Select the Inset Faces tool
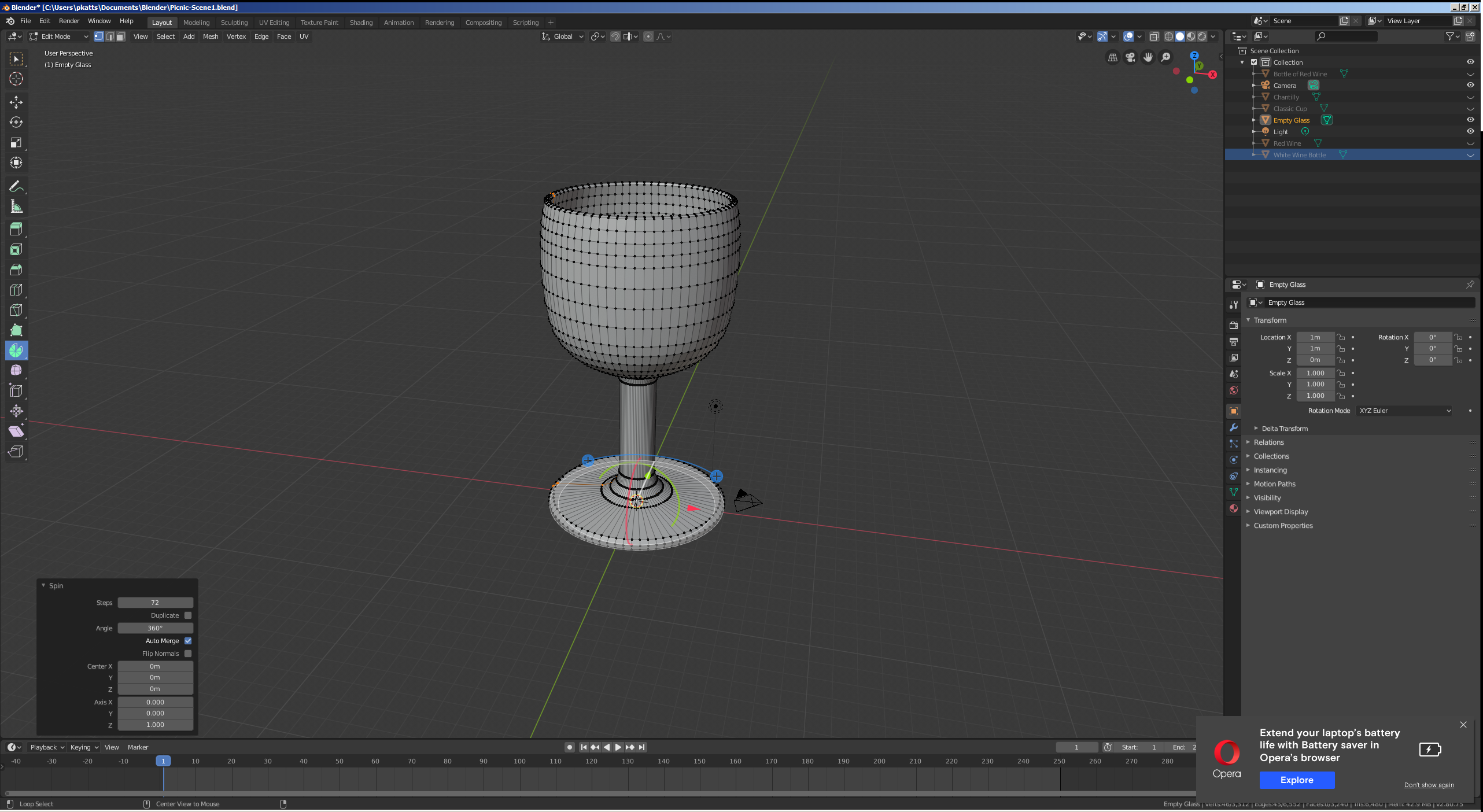This screenshot has width=1483, height=812. point(16,249)
